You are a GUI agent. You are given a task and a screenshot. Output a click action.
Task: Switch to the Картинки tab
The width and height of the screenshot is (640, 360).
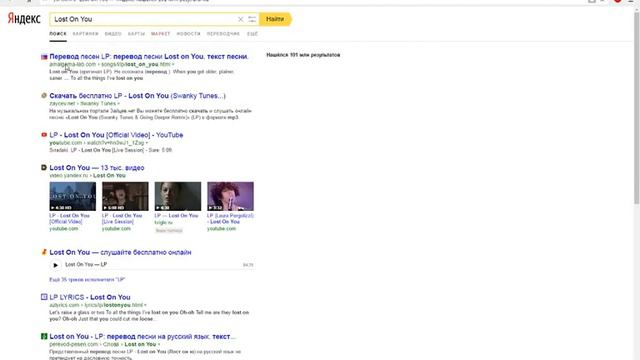pos(86,34)
